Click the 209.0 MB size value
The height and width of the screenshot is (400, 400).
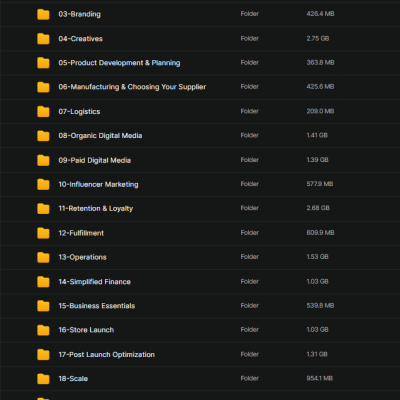(320, 111)
